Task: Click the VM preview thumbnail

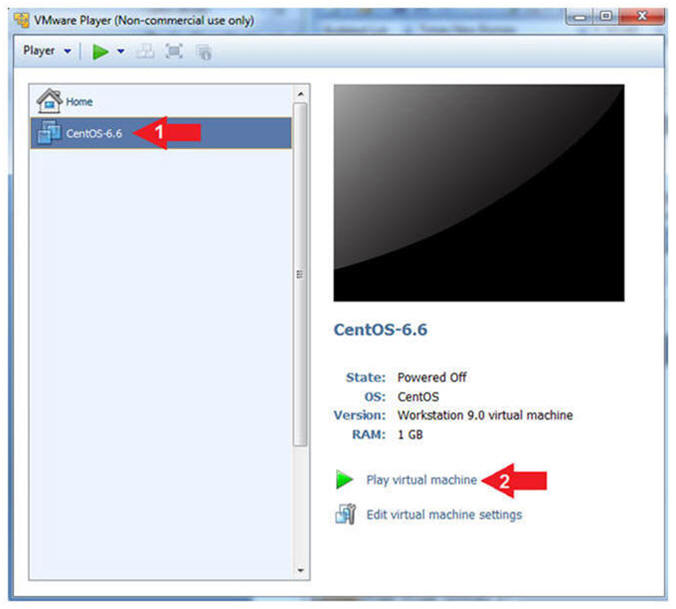Action: [479, 193]
